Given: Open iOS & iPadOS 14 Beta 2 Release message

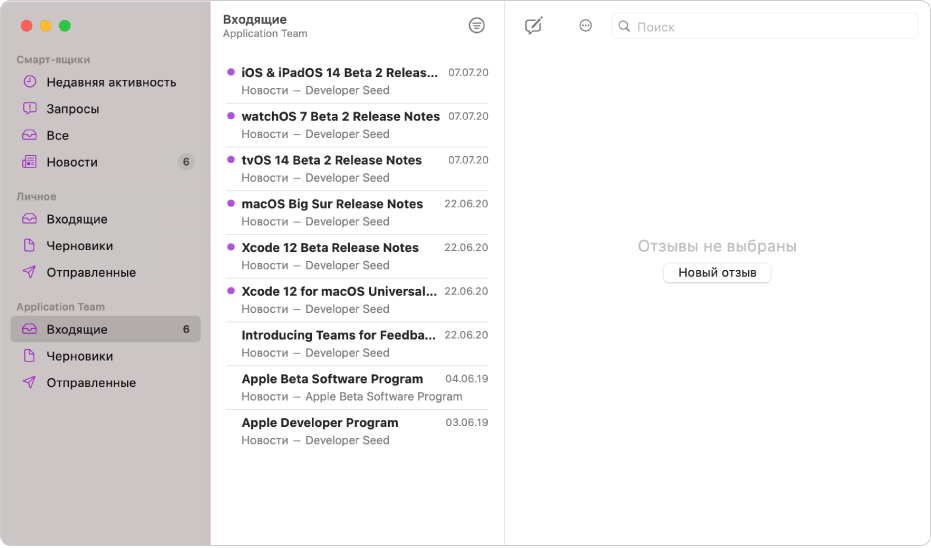Looking at the screenshot, I should 357,81.
